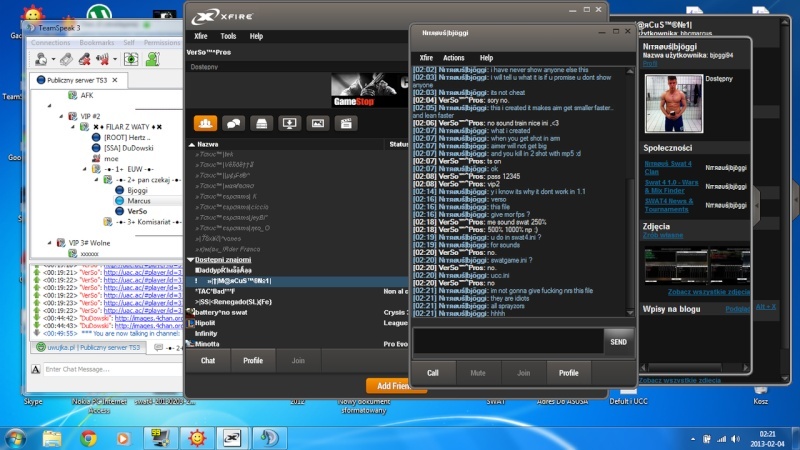This screenshot has width=800, height=450.
Task: Select user Marcus in TeamSpeak tree
Action: click(x=139, y=201)
